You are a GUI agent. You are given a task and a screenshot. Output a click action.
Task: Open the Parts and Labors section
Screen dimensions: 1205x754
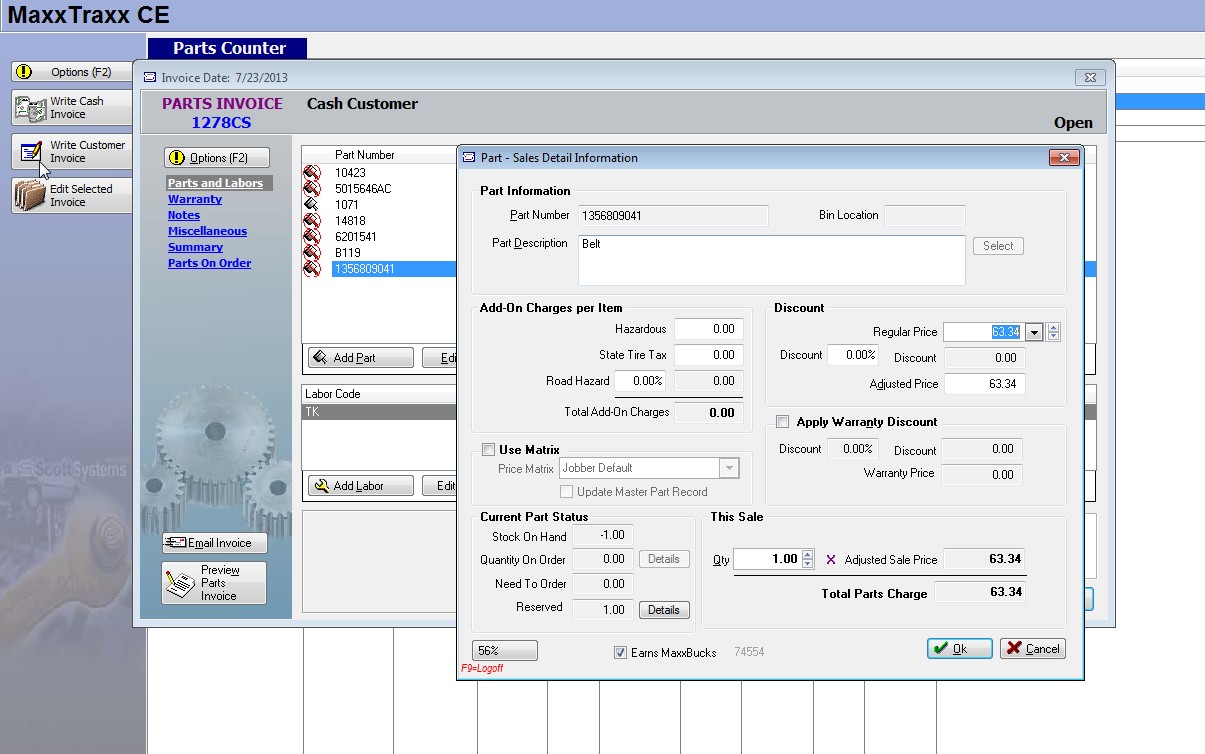pos(215,183)
